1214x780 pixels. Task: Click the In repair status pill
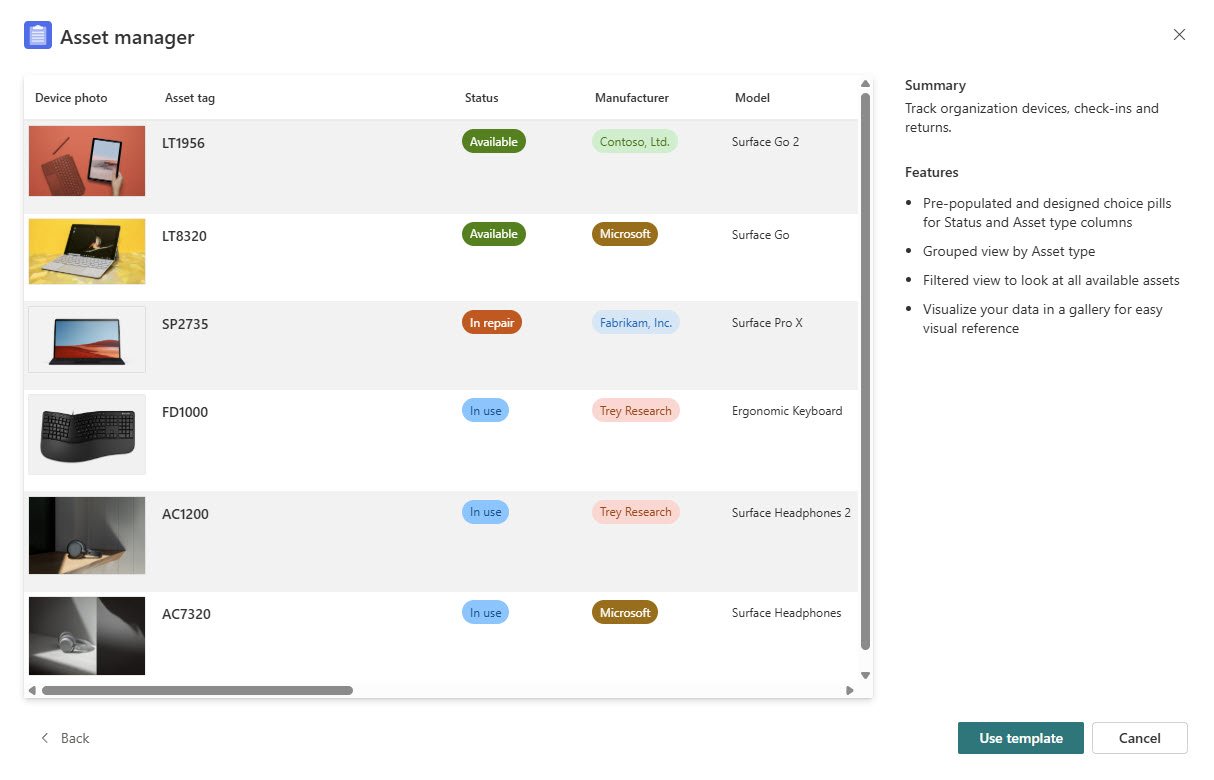click(491, 323)
